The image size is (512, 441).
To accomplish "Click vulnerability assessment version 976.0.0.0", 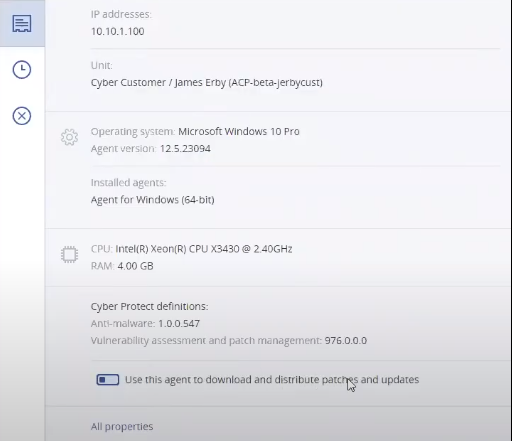I will (x=346, y=340).
